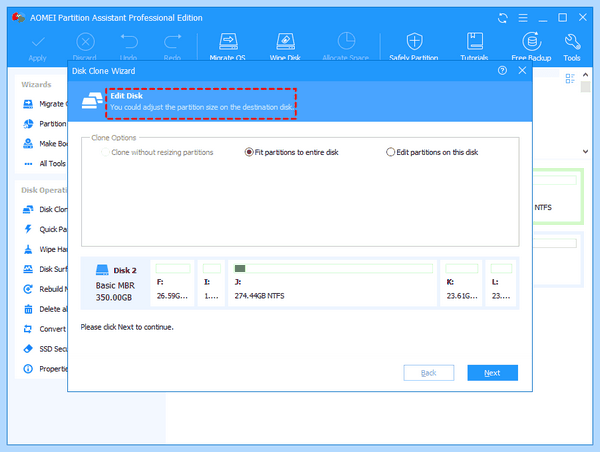This screenshot has height=452, width=600.
Task: Open the Tools wrench icon
Action: (x=572, y=42)
